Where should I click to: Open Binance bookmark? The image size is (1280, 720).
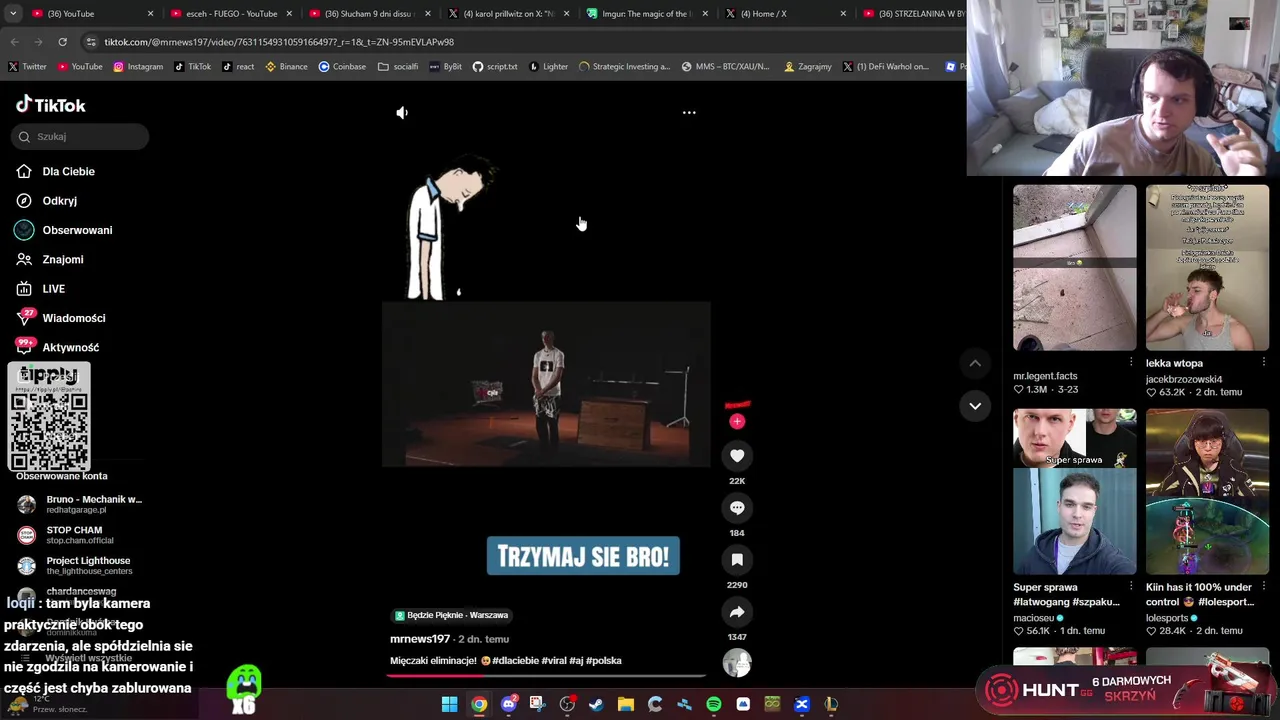point(286,67)
